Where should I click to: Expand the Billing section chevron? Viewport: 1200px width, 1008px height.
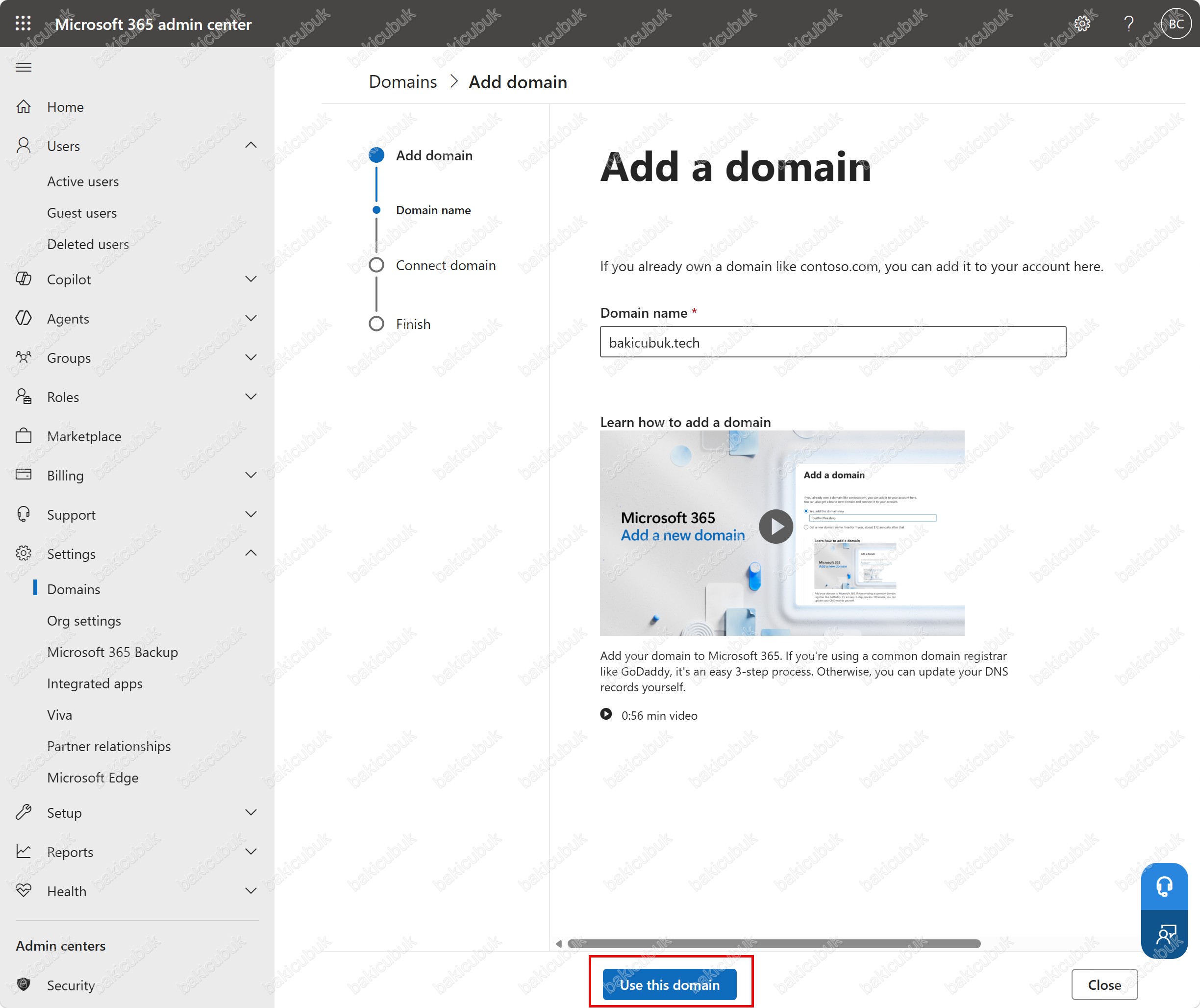[251, 476]
